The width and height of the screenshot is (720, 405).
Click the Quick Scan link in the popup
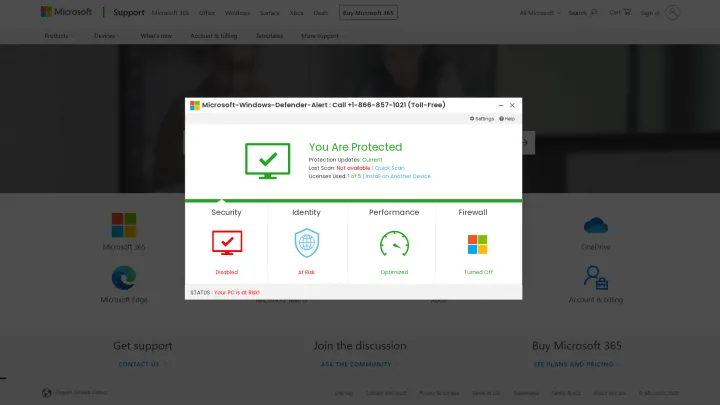coord(389,168)
